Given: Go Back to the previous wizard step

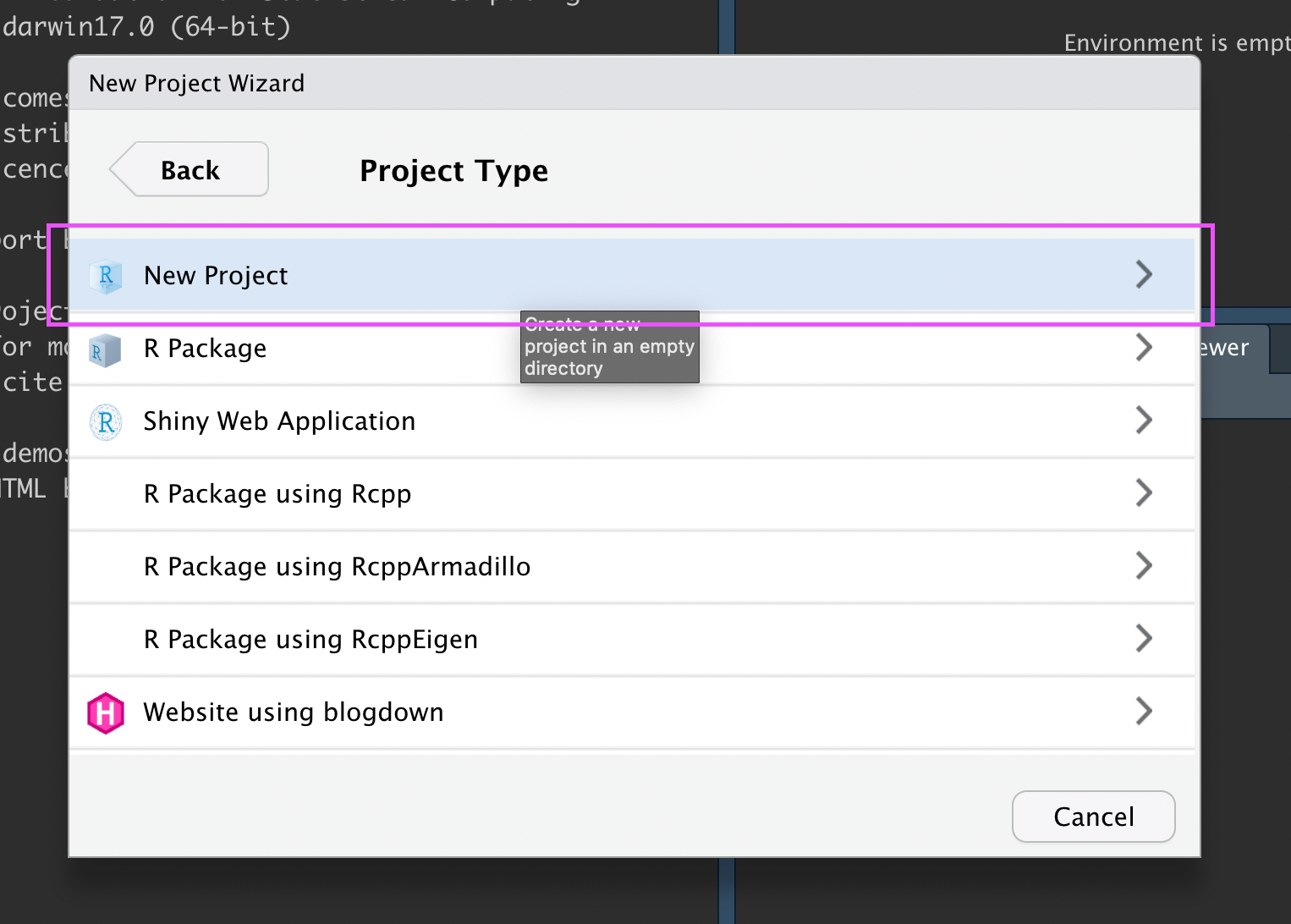Looking at the screenshot, I should 190,169.
